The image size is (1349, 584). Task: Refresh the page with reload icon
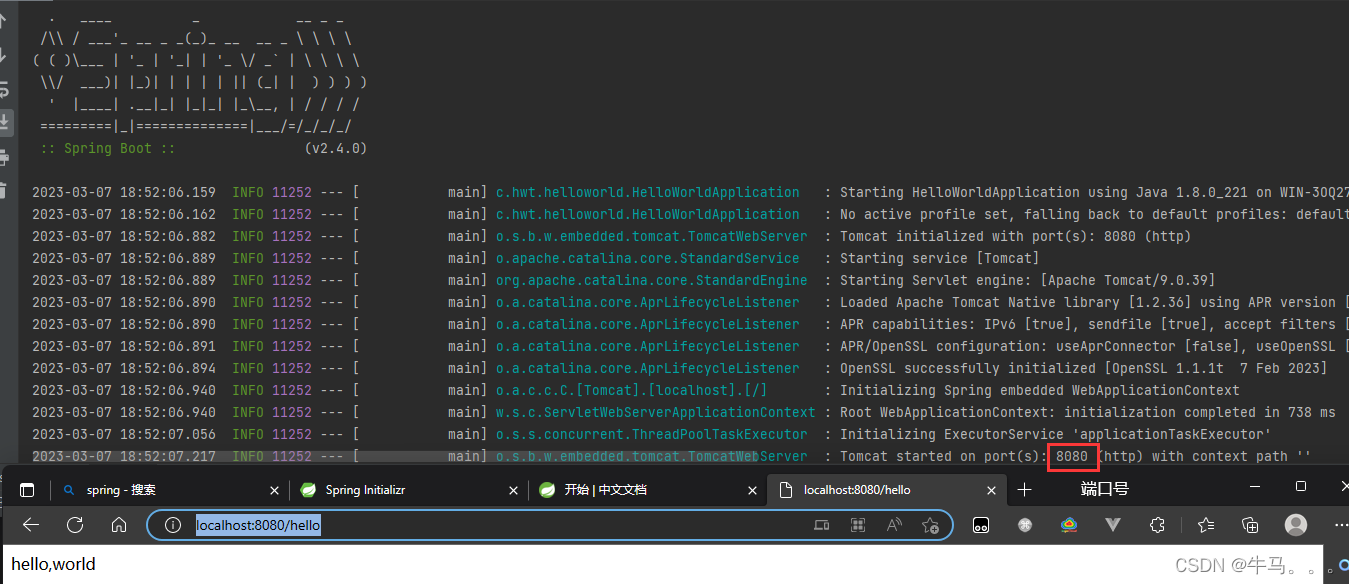(75, 525)
